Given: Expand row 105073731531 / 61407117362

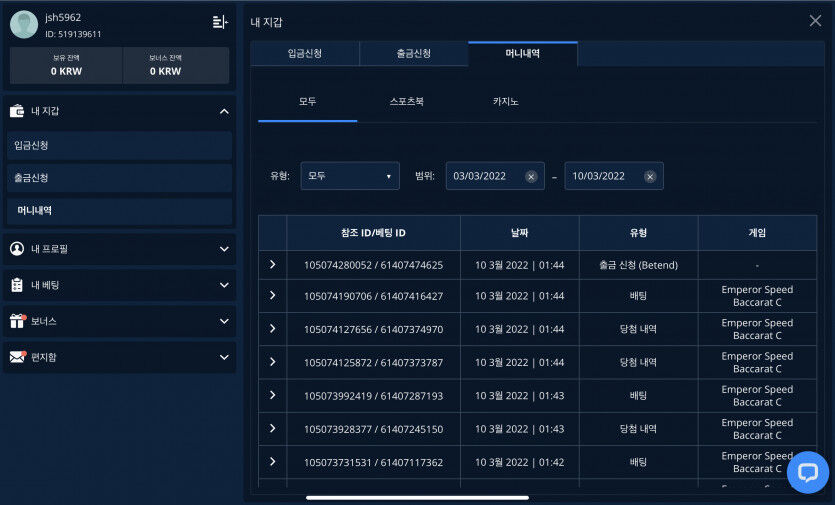Looking at the screenshot, I should (x=273, y=462).
